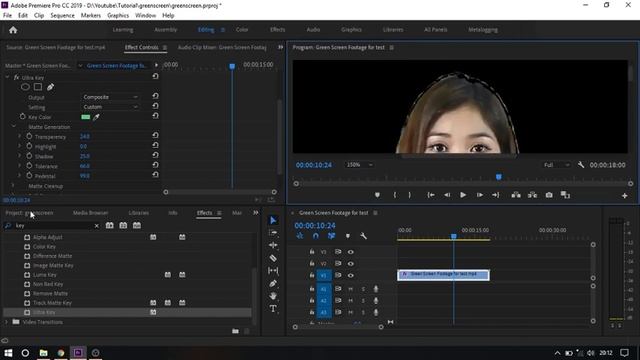
Task: Open playback resolution dropdown Full
Action: pos(556,165)
